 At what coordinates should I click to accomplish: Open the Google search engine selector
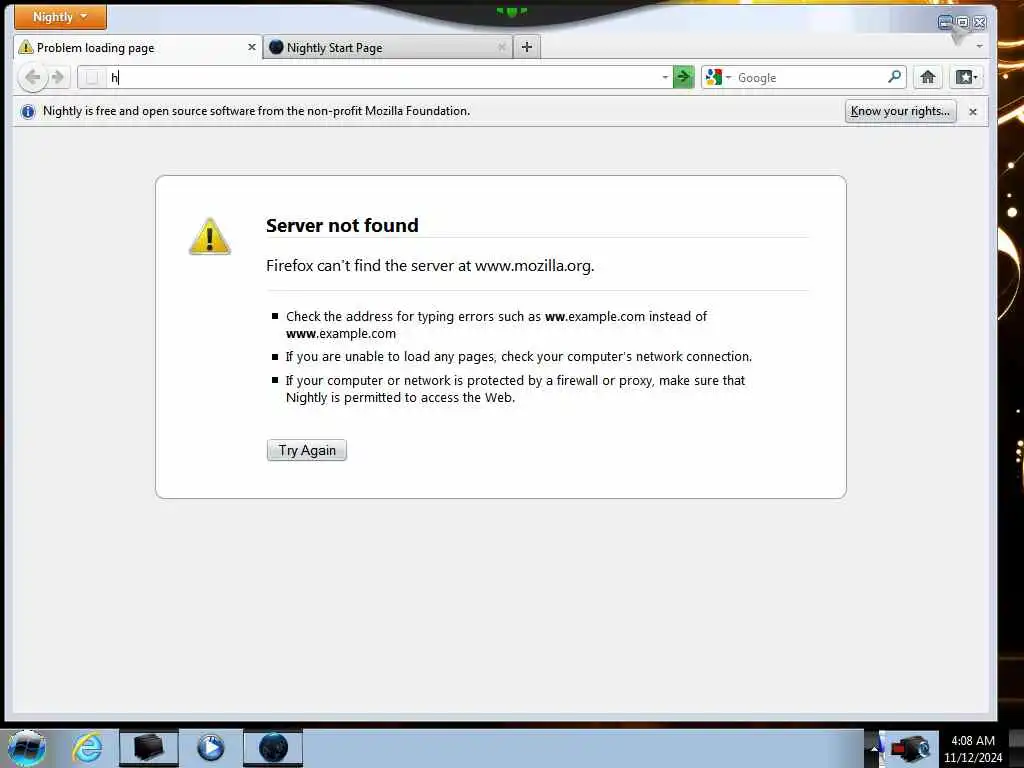pyautogui.click(x=718, y=77)
